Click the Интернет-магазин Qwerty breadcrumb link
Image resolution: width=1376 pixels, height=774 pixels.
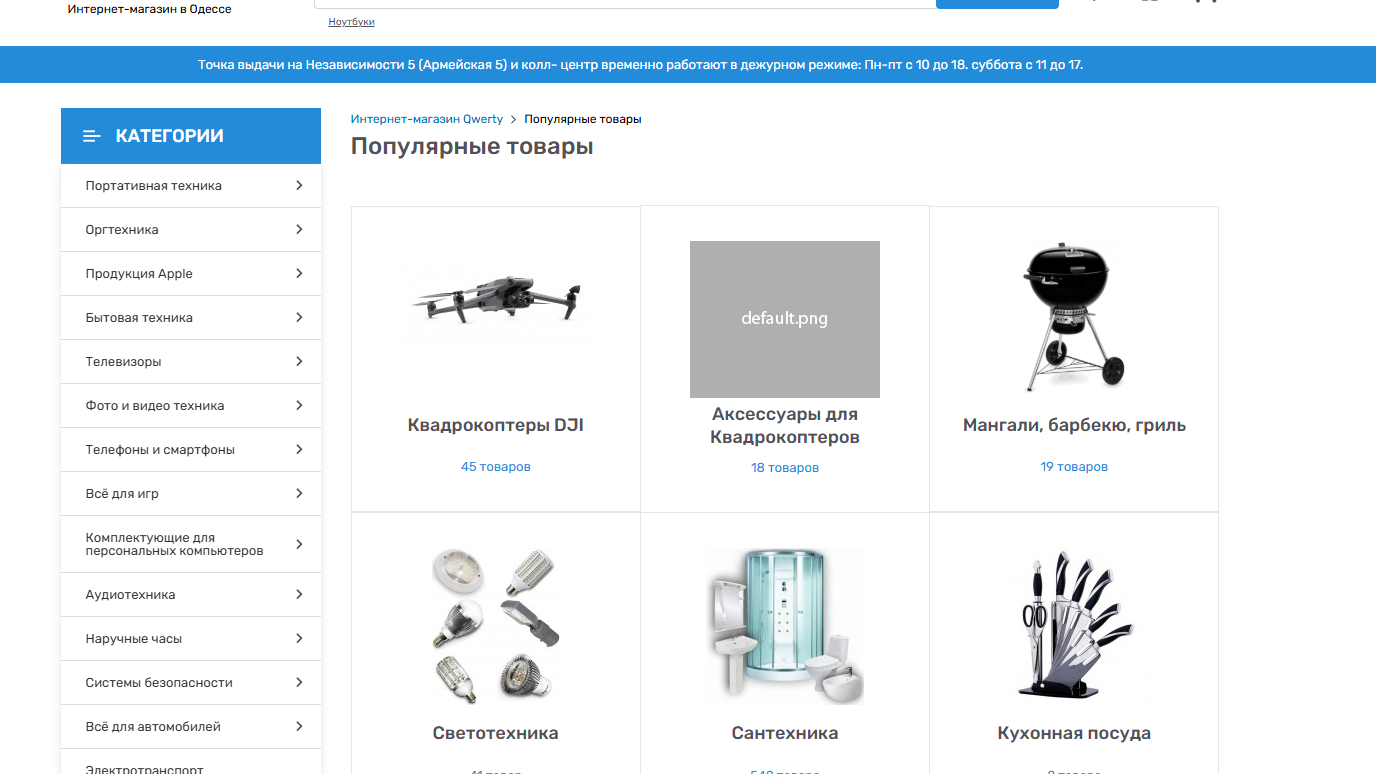tap(427, 119)
